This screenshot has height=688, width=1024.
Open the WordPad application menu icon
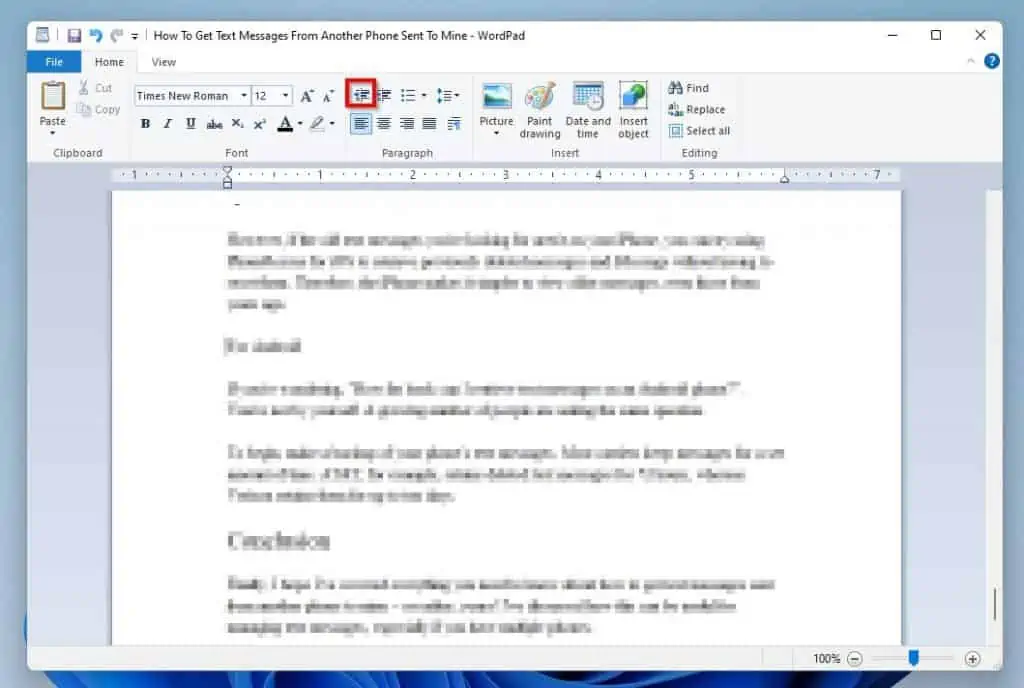pyautogui.click(x=42, y=35)
